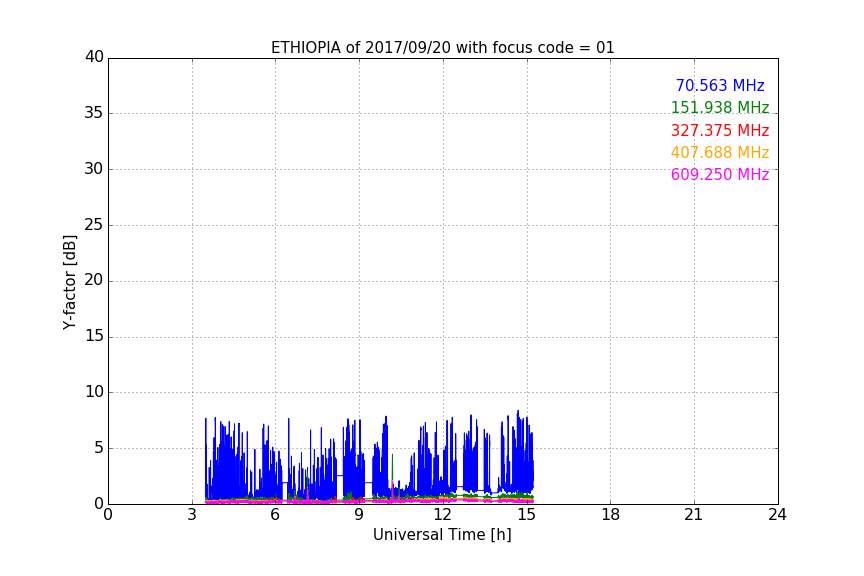Click the y-axis tick value 15
864x576 pixels.
pos(94,336)
